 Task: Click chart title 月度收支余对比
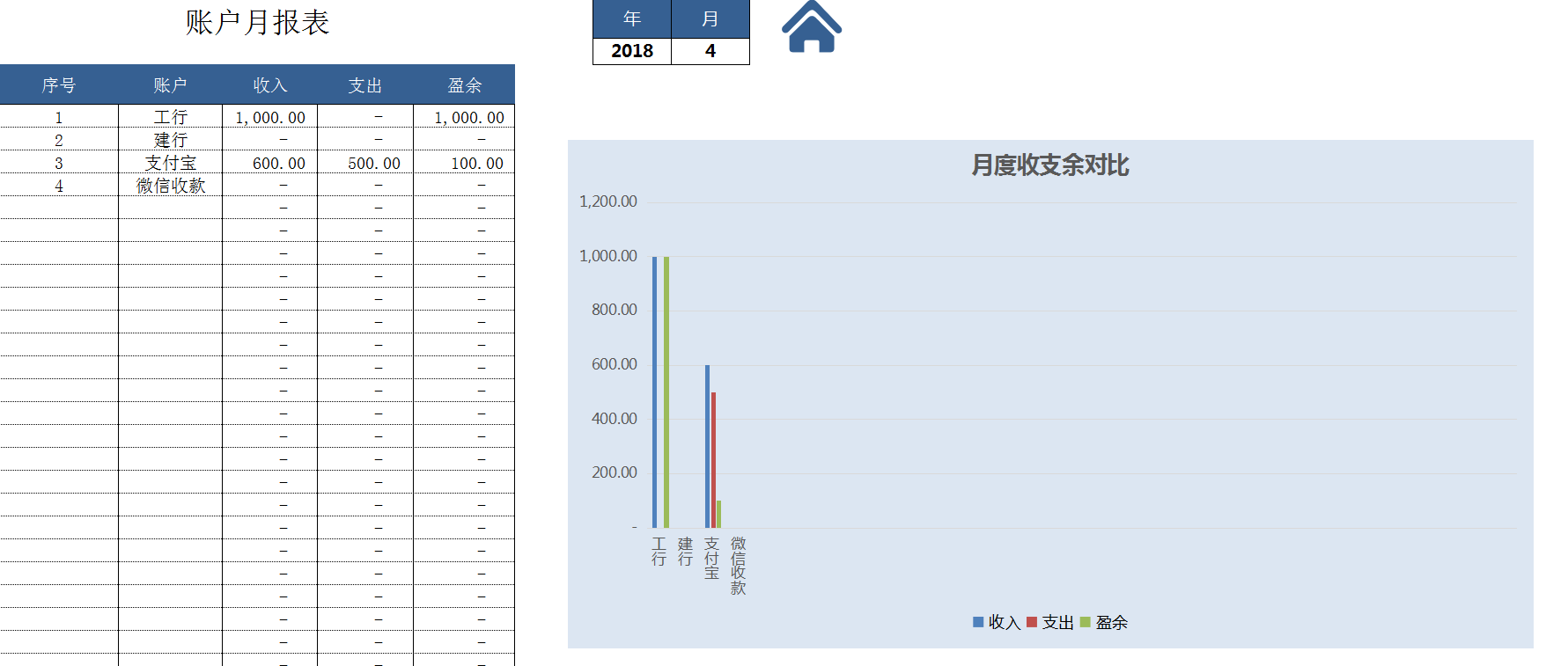[1049, 165]
